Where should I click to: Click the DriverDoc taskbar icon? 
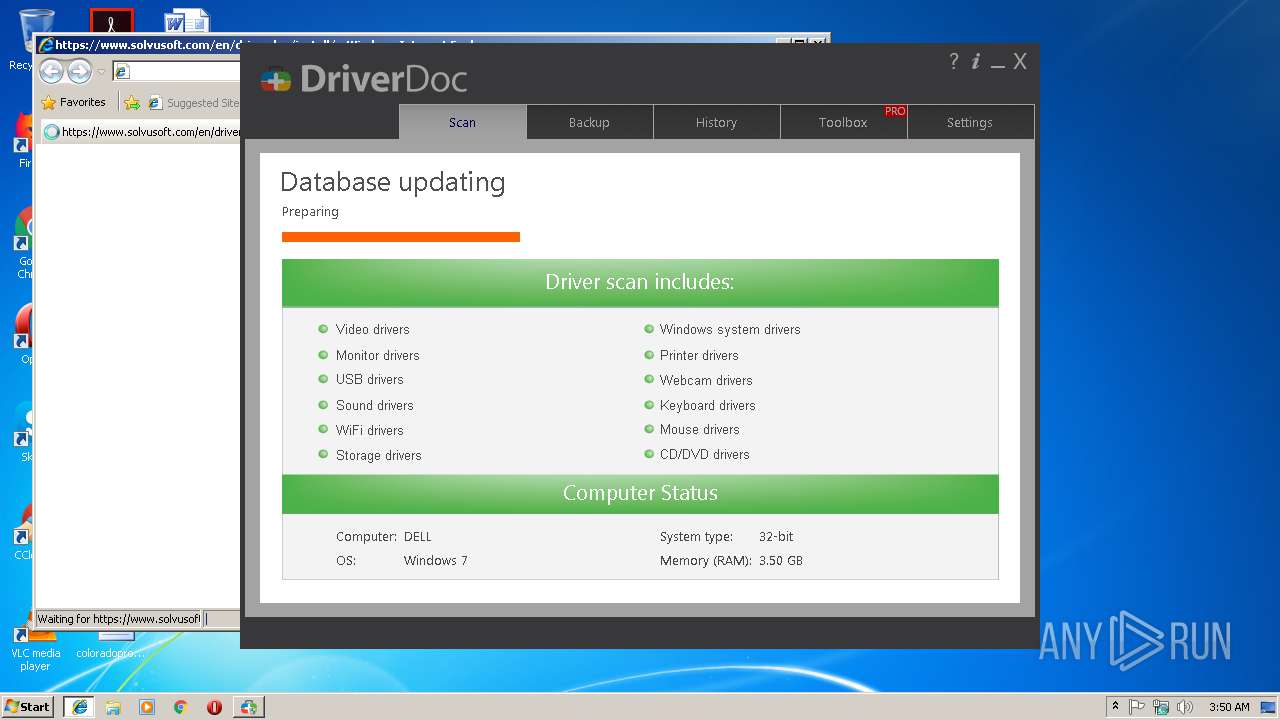tap(248, 707)
